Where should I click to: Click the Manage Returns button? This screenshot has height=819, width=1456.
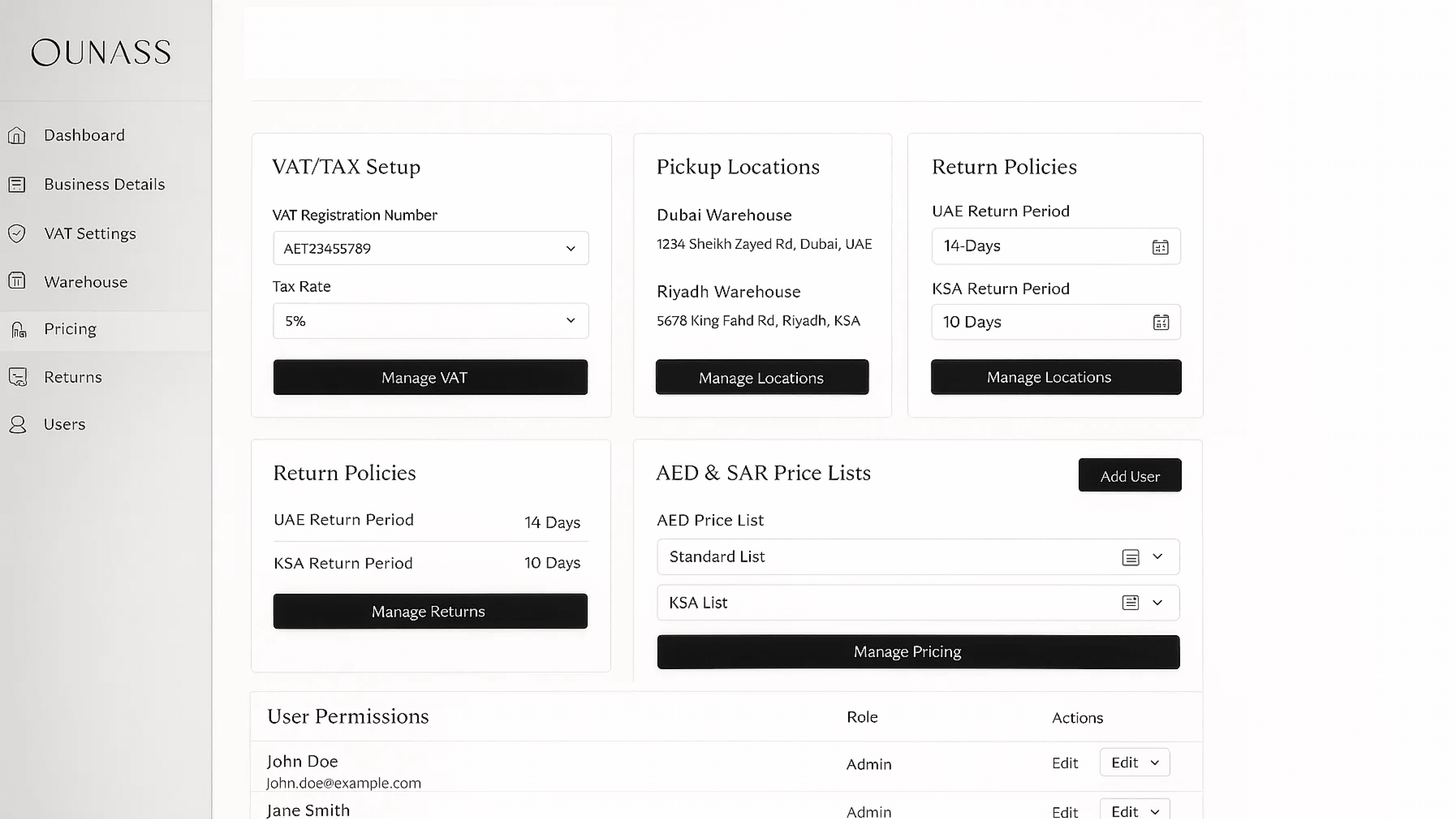[430, 611]
